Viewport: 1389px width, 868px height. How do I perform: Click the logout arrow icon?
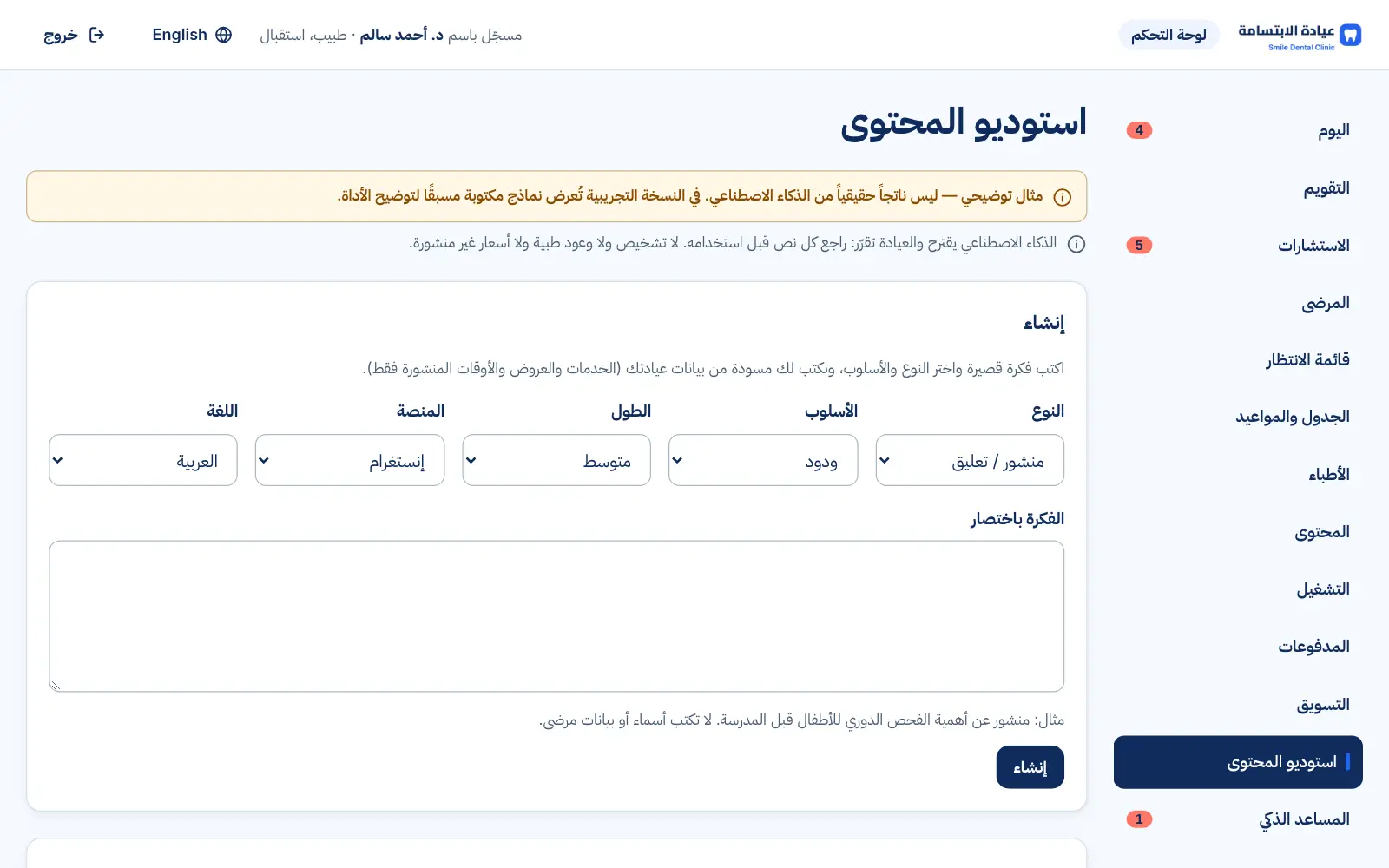(97, 35)
